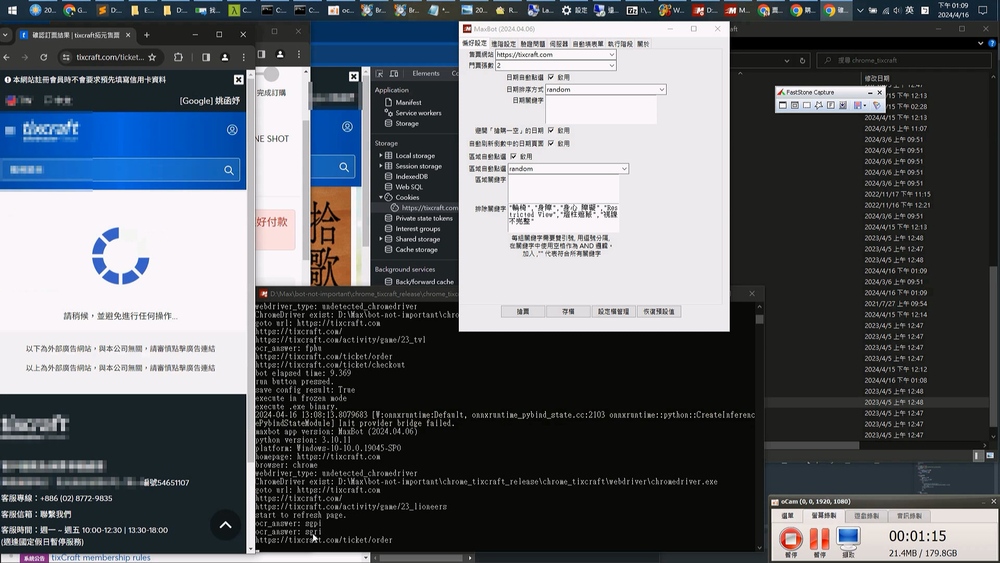Uncheck 自動刷新倒數中的日期頁面 checkbox

(551, 143)
